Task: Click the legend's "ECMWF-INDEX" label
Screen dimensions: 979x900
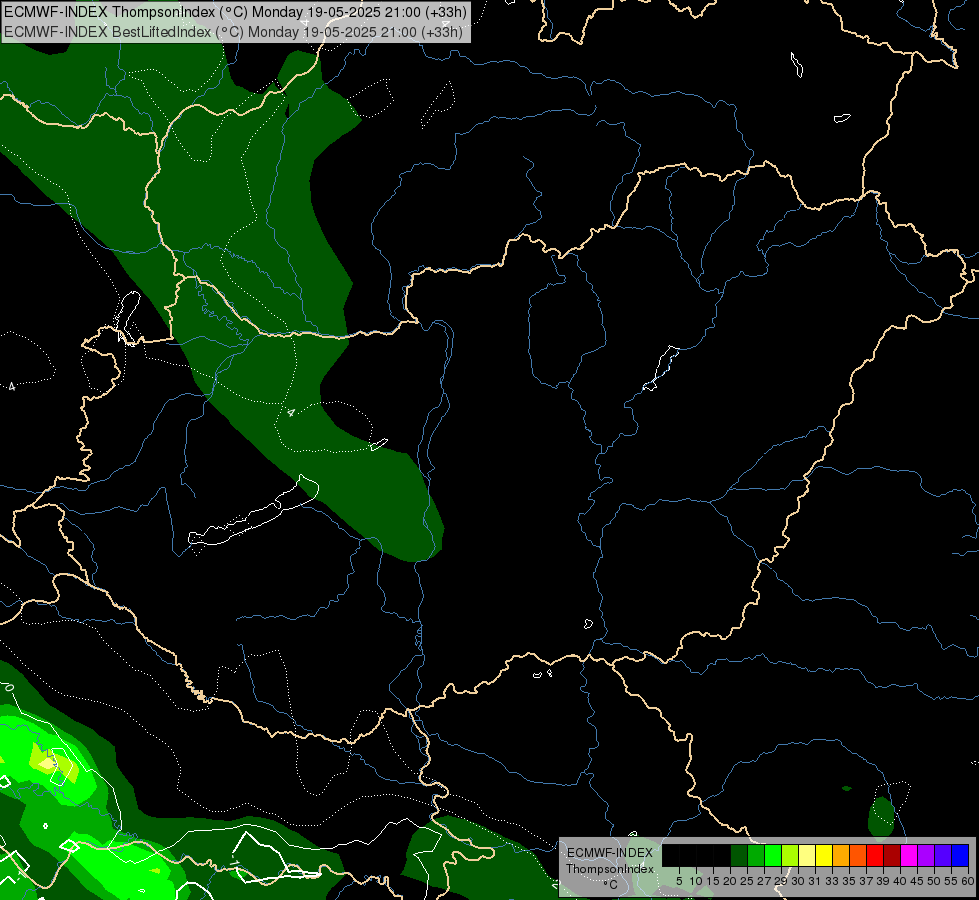Action: point(610,853)
